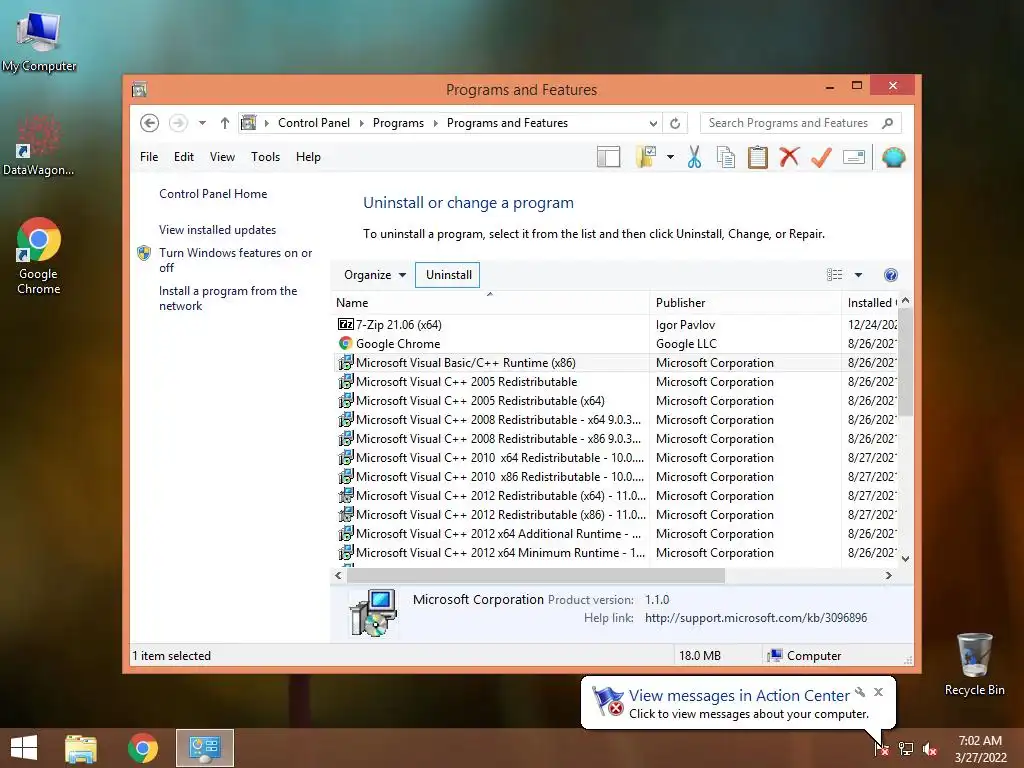The image size is (1024, 768).
Task: Open the View menu
Action: tap(222, 157)
